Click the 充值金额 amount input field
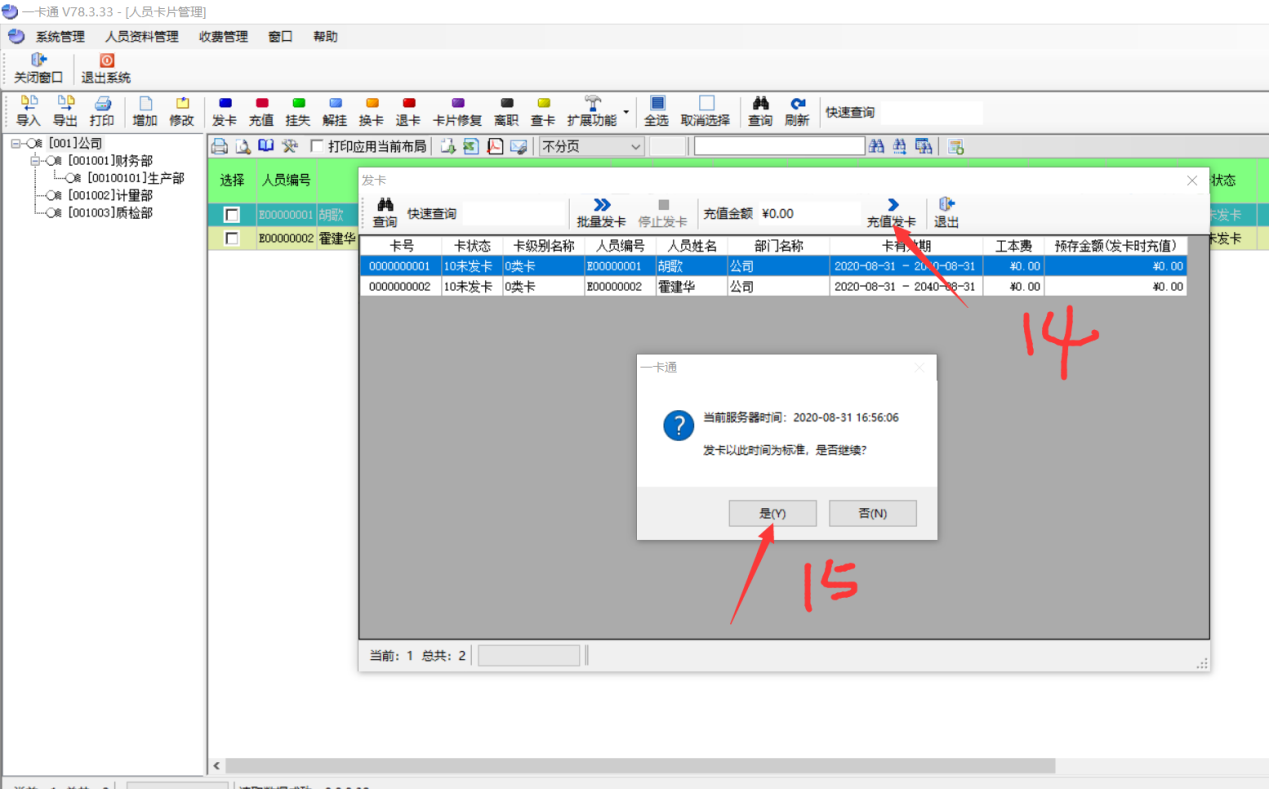Viewport: 1269px width, 789px height. [807, 213]
